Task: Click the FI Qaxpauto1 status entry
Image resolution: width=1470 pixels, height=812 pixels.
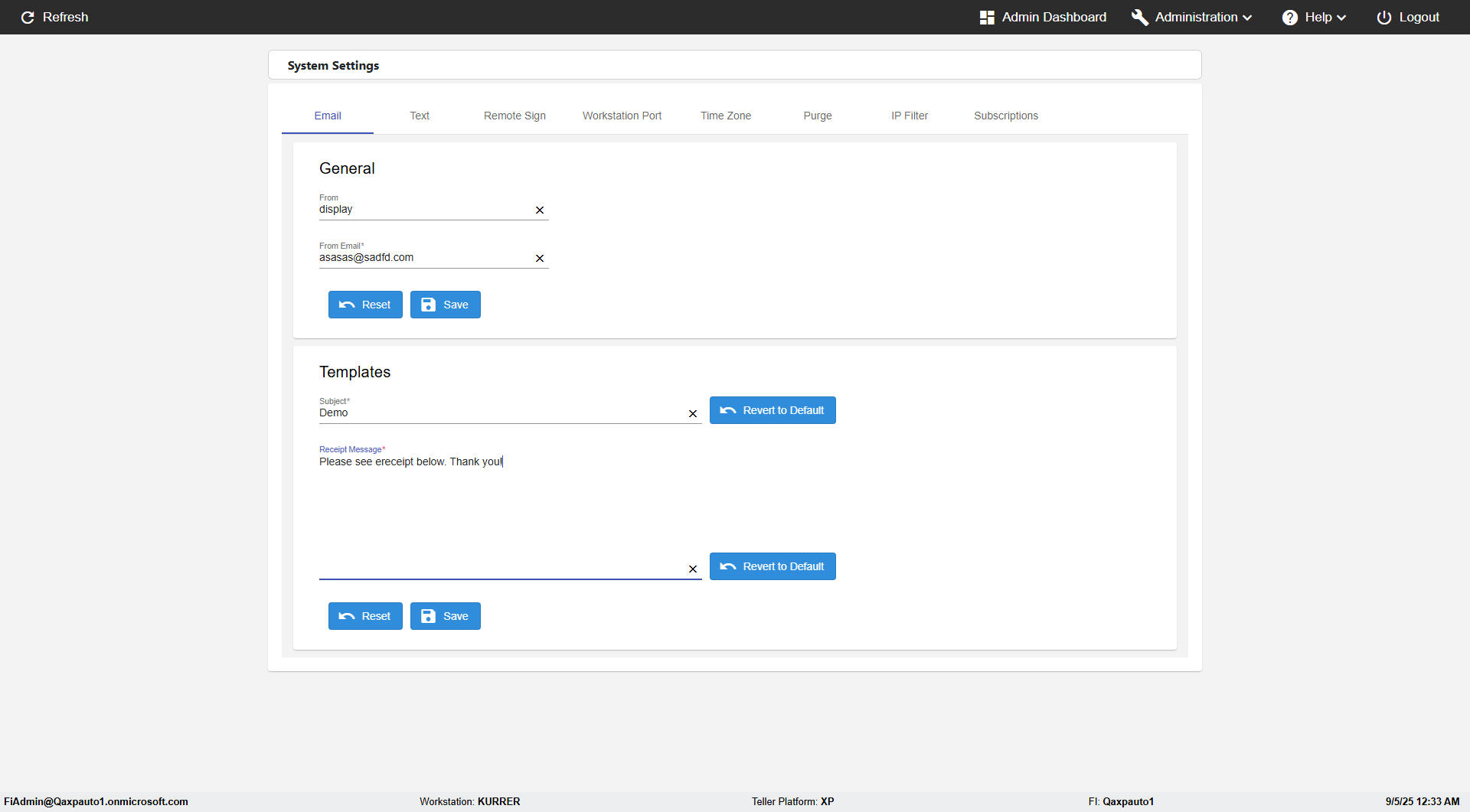Action: (1121, 801)
